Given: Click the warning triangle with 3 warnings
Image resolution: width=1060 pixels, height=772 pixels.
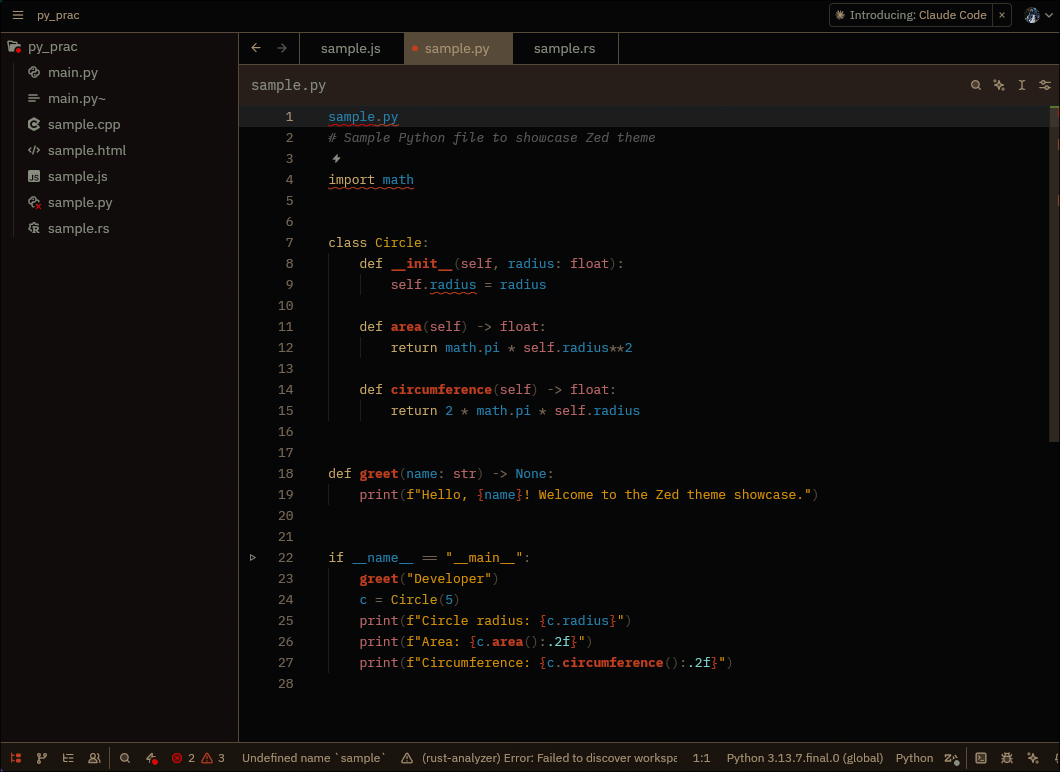Looking at the screenshot, I should tap(213, 758).
